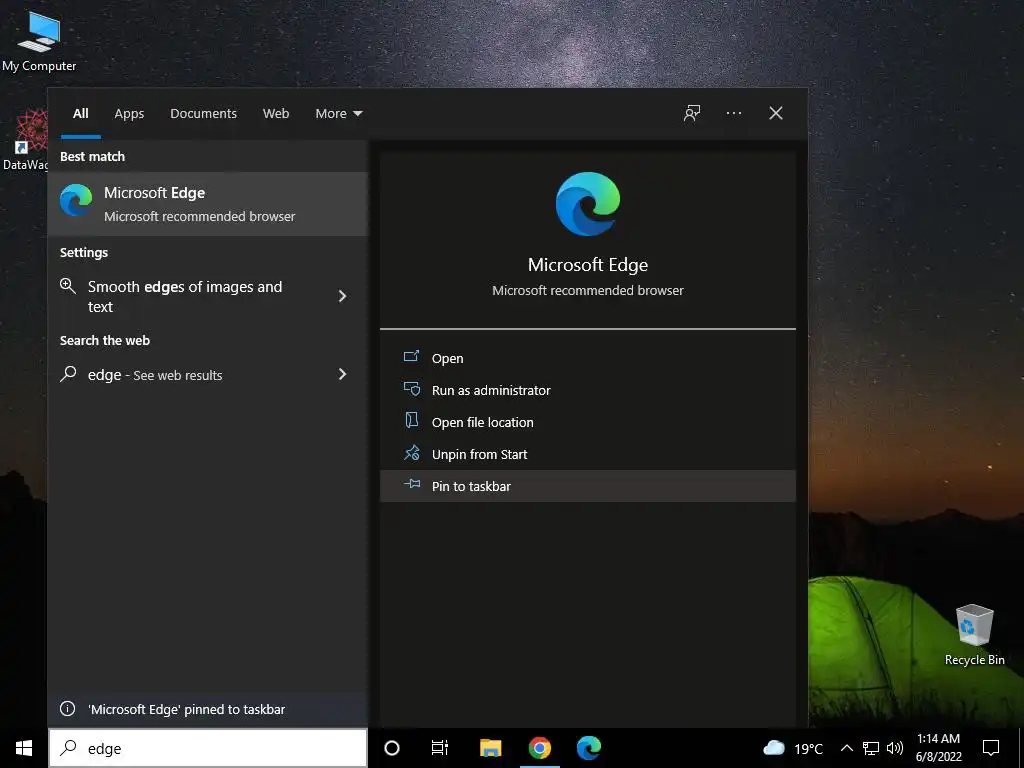Open Task View from the taskbar
Image resolution: width=1024 pixels, height=768 pixels.
pyautogui.click(x=440, y=748)
